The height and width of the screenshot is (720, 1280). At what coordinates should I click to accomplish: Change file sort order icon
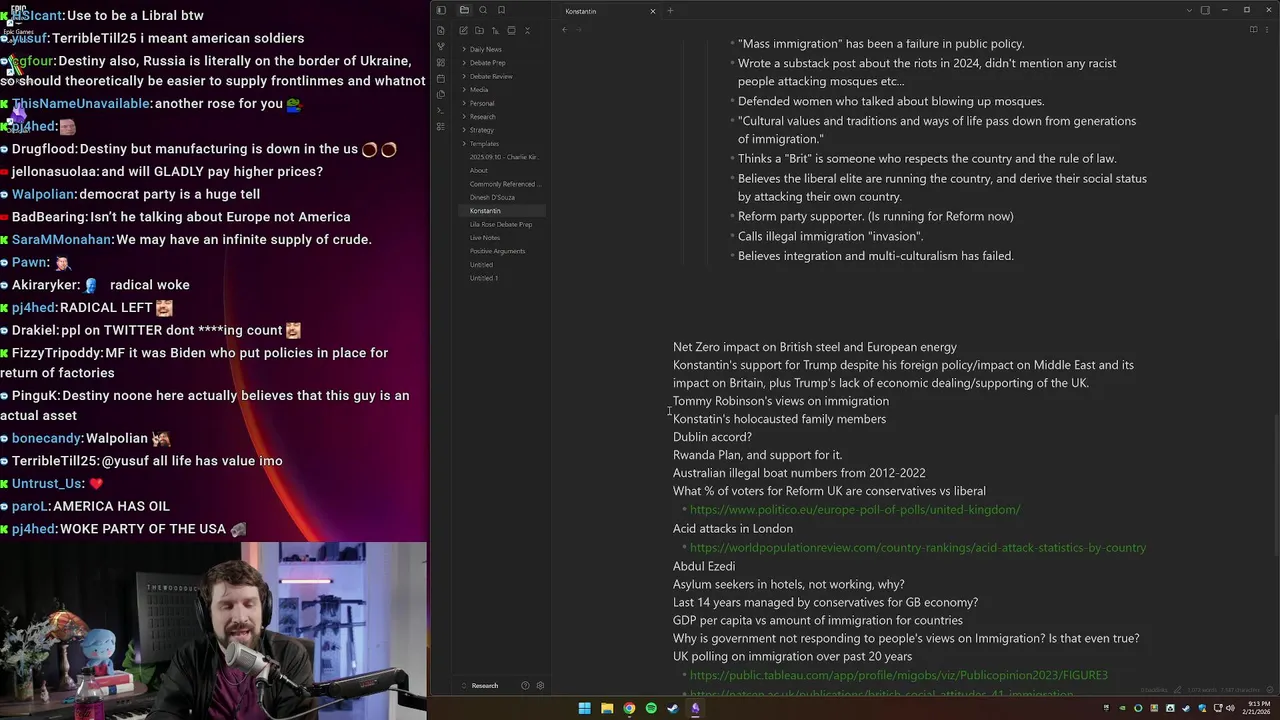click(x=495, y=30)
